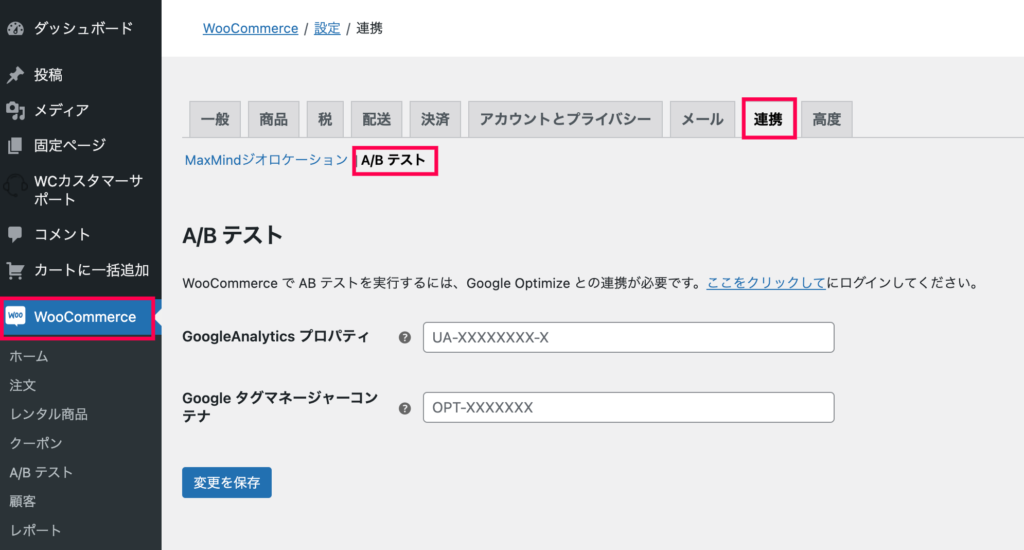This screenshot has width=1024, height=550.
Task: Click the pages icon beside 固定ページ
Action: coord(15,146)
